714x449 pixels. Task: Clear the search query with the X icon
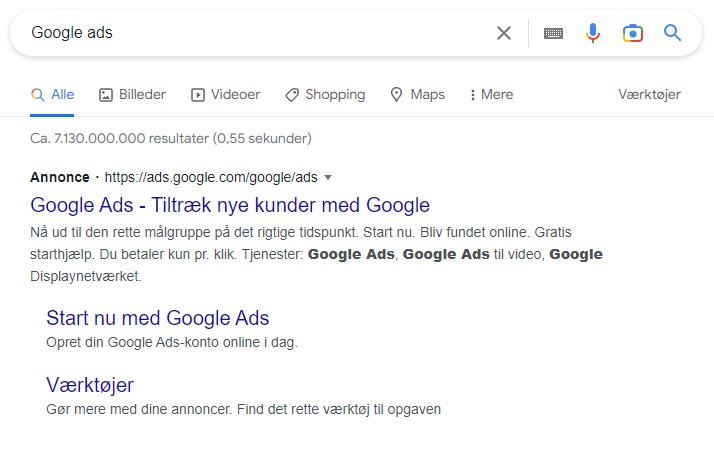tap(504, 33)
